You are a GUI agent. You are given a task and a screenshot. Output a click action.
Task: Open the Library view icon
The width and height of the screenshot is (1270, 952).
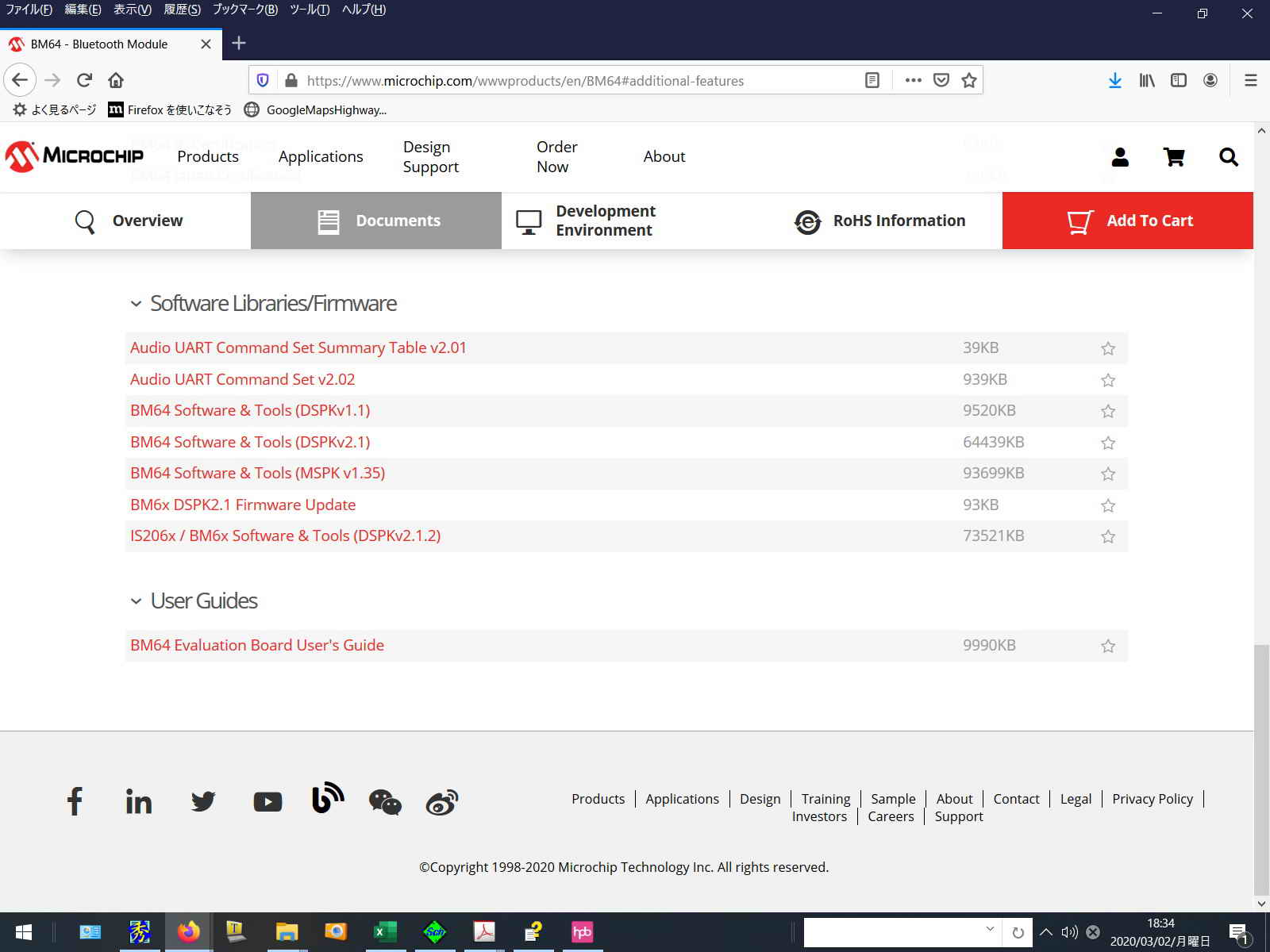coord(1147,80)
